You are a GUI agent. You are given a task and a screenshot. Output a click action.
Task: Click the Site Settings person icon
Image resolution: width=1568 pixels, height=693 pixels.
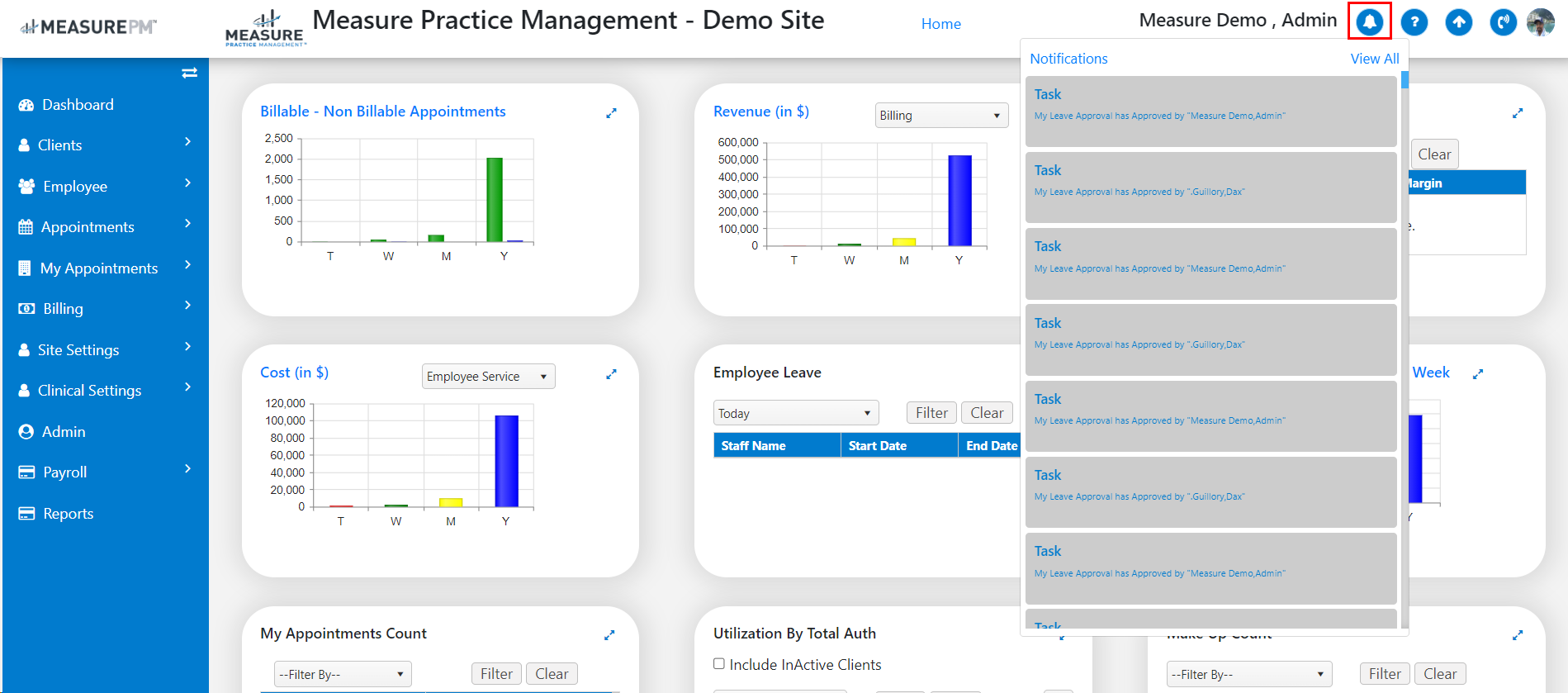click(24, 350)
